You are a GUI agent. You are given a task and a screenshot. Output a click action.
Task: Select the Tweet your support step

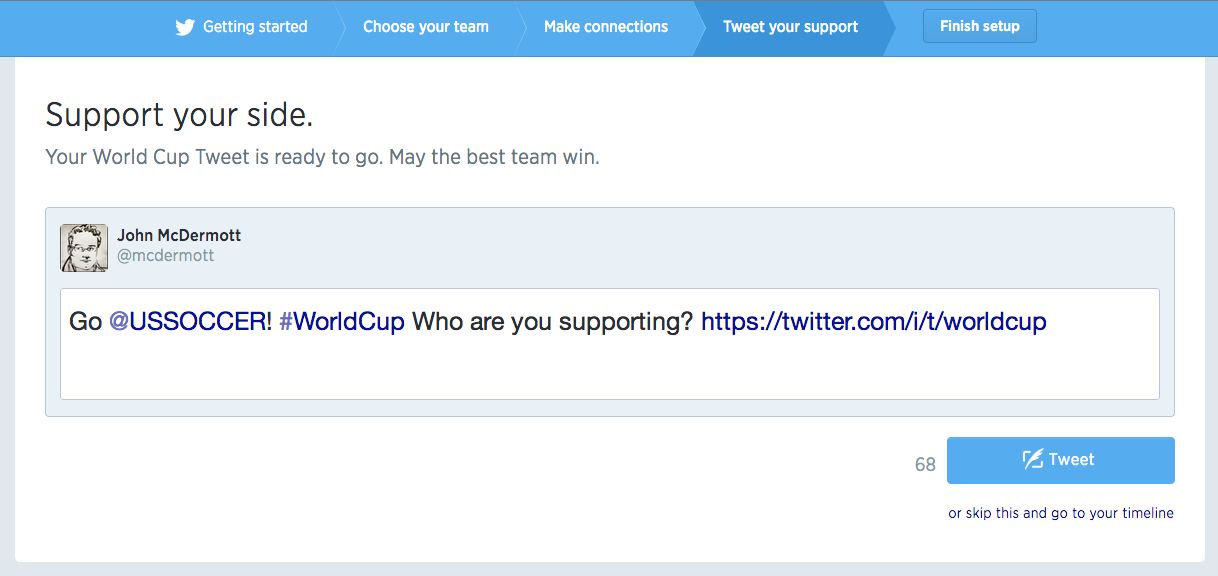click(x=790, y=27)
